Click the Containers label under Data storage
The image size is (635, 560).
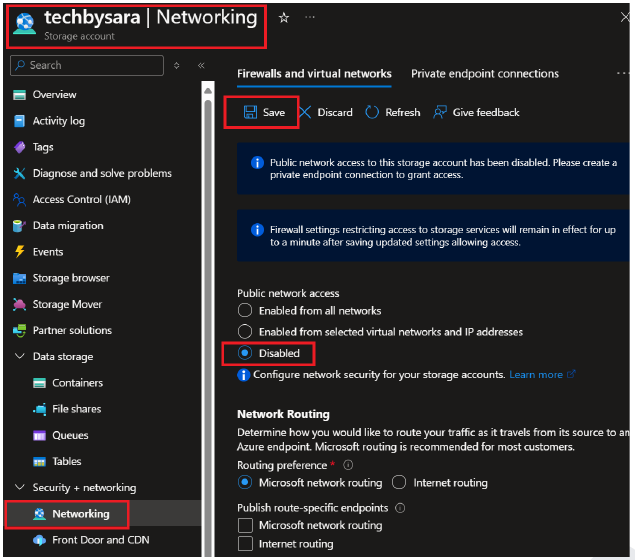[77, 383]
